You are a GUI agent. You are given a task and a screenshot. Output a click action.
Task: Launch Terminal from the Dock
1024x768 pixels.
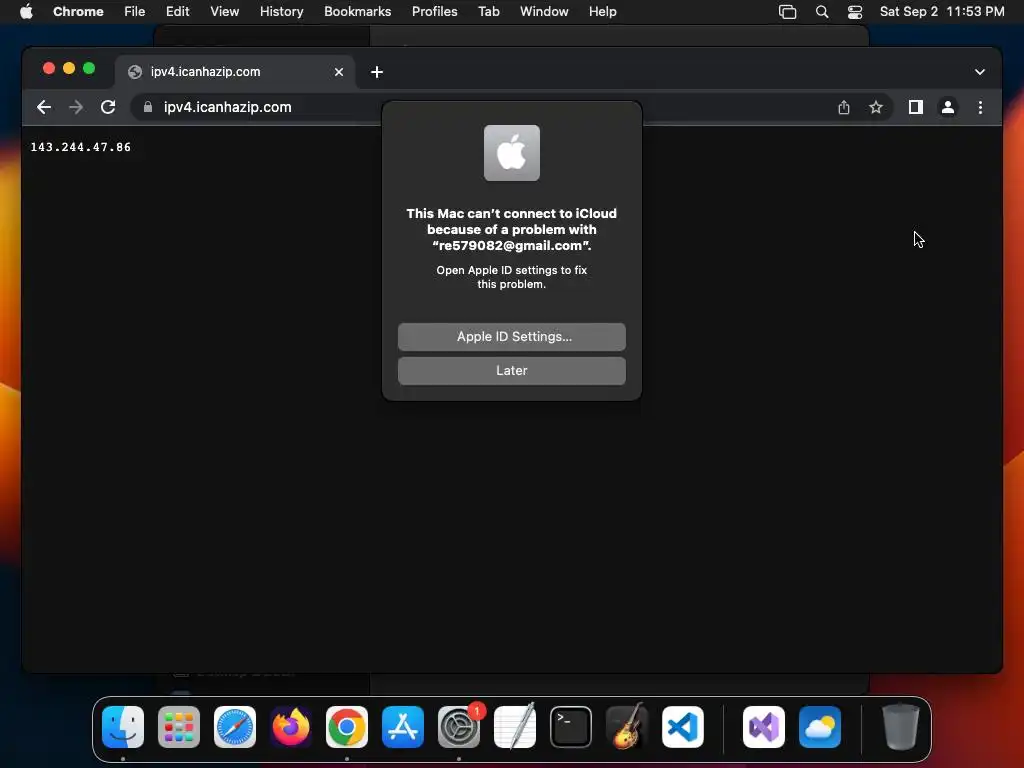[x=571, y=727]
